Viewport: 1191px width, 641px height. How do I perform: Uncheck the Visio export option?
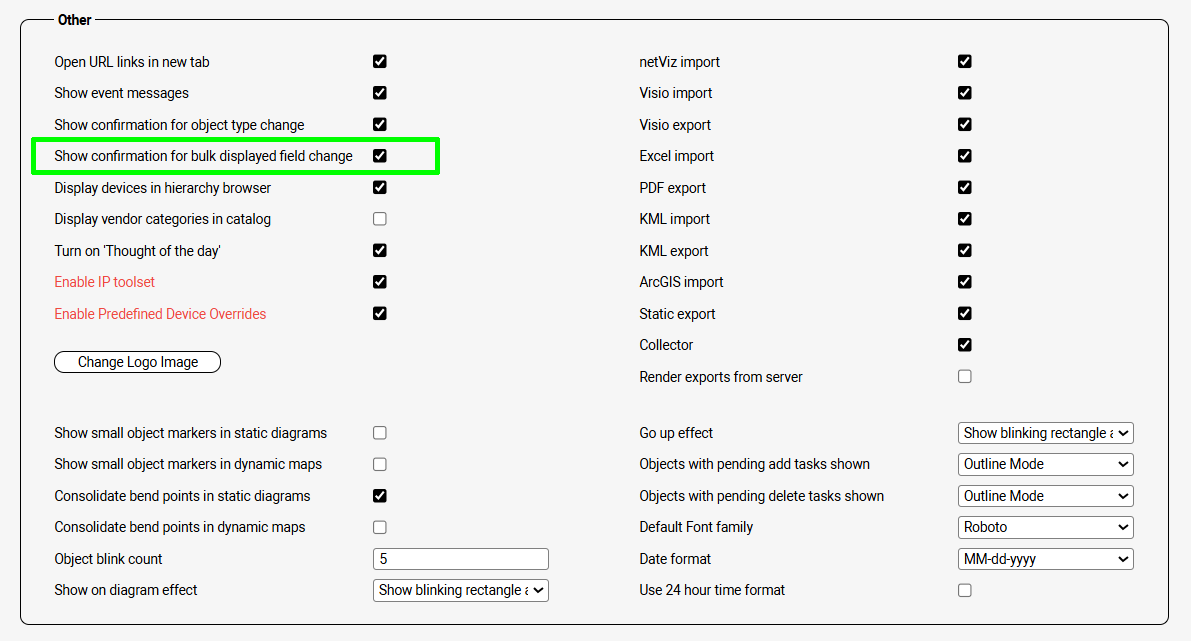(x=965, y=125)
